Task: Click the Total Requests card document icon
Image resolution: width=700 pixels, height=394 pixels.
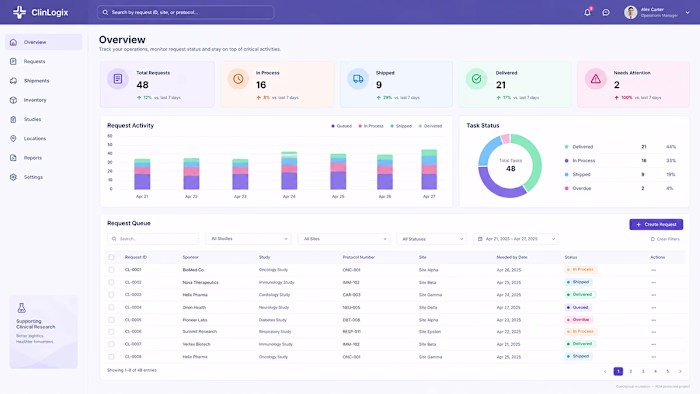Action: coord(118,79)
